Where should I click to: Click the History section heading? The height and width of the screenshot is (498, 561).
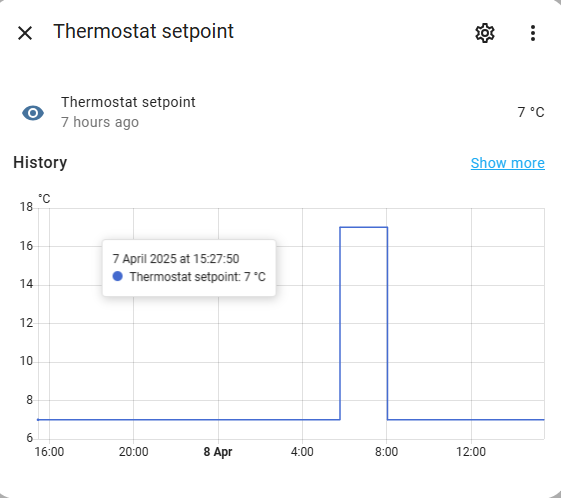pyautogui.click(x=40, y=163)
